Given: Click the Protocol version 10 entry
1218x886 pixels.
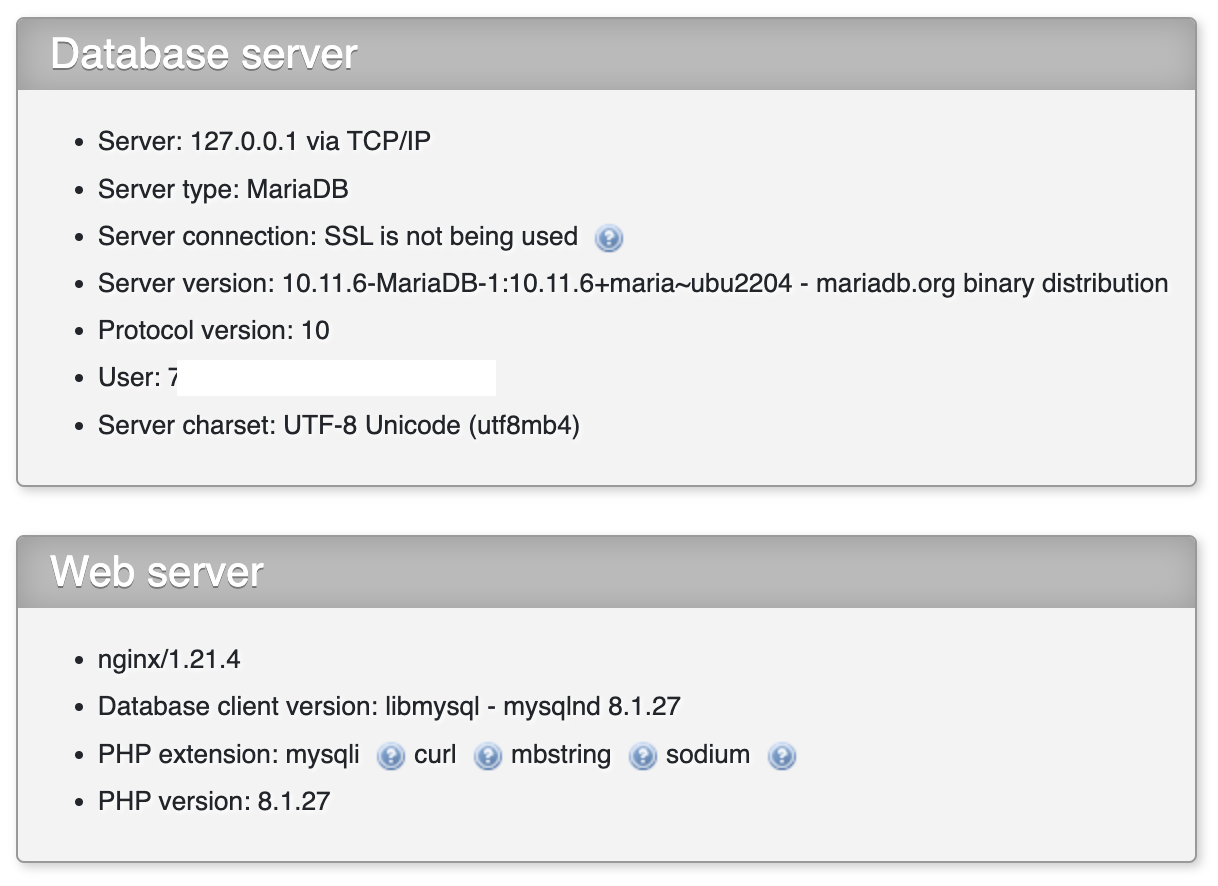Looking at the screenshot, I should [213, 331].
